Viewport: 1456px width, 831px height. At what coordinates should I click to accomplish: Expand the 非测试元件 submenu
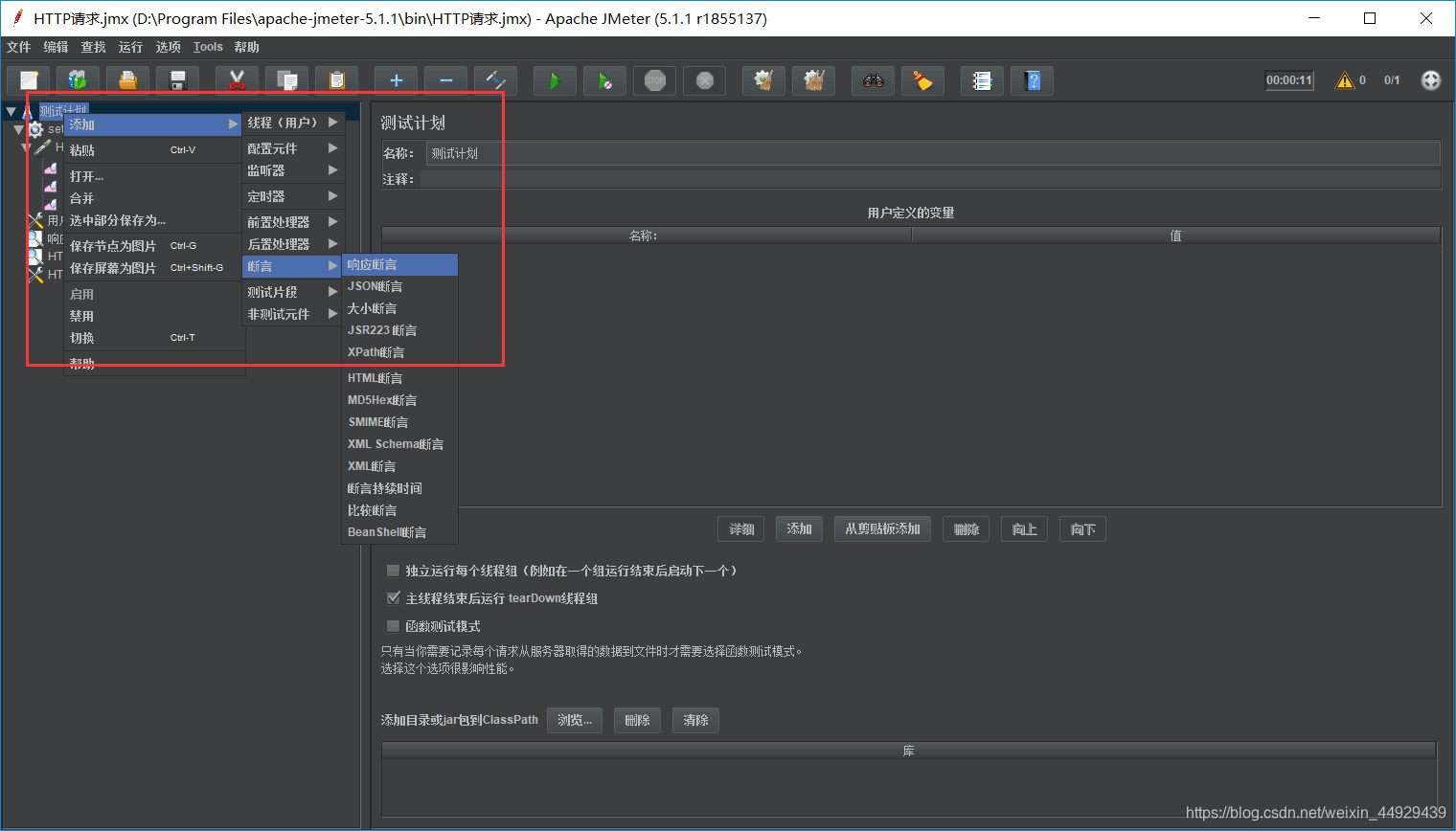click(x=292, y=314)
